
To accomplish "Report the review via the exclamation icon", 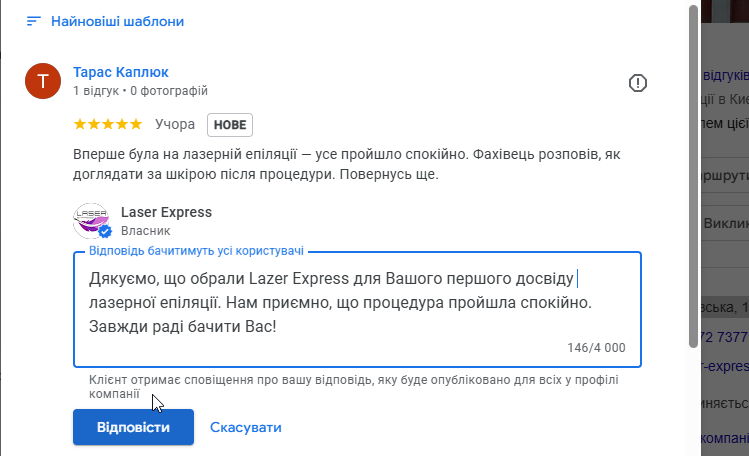I will tap(638, 83).
